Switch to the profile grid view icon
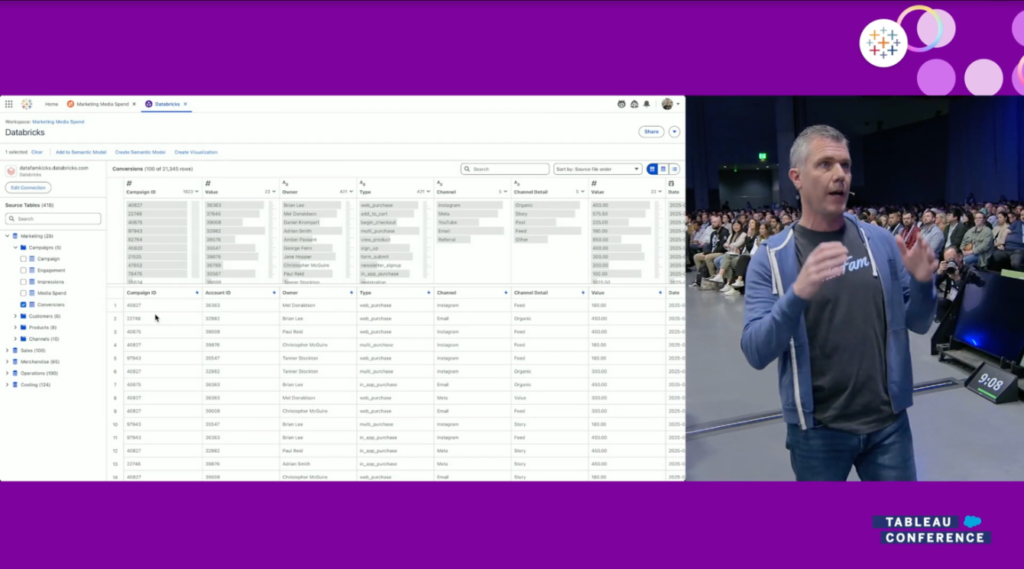1024x569 pixels. [652, 169]
